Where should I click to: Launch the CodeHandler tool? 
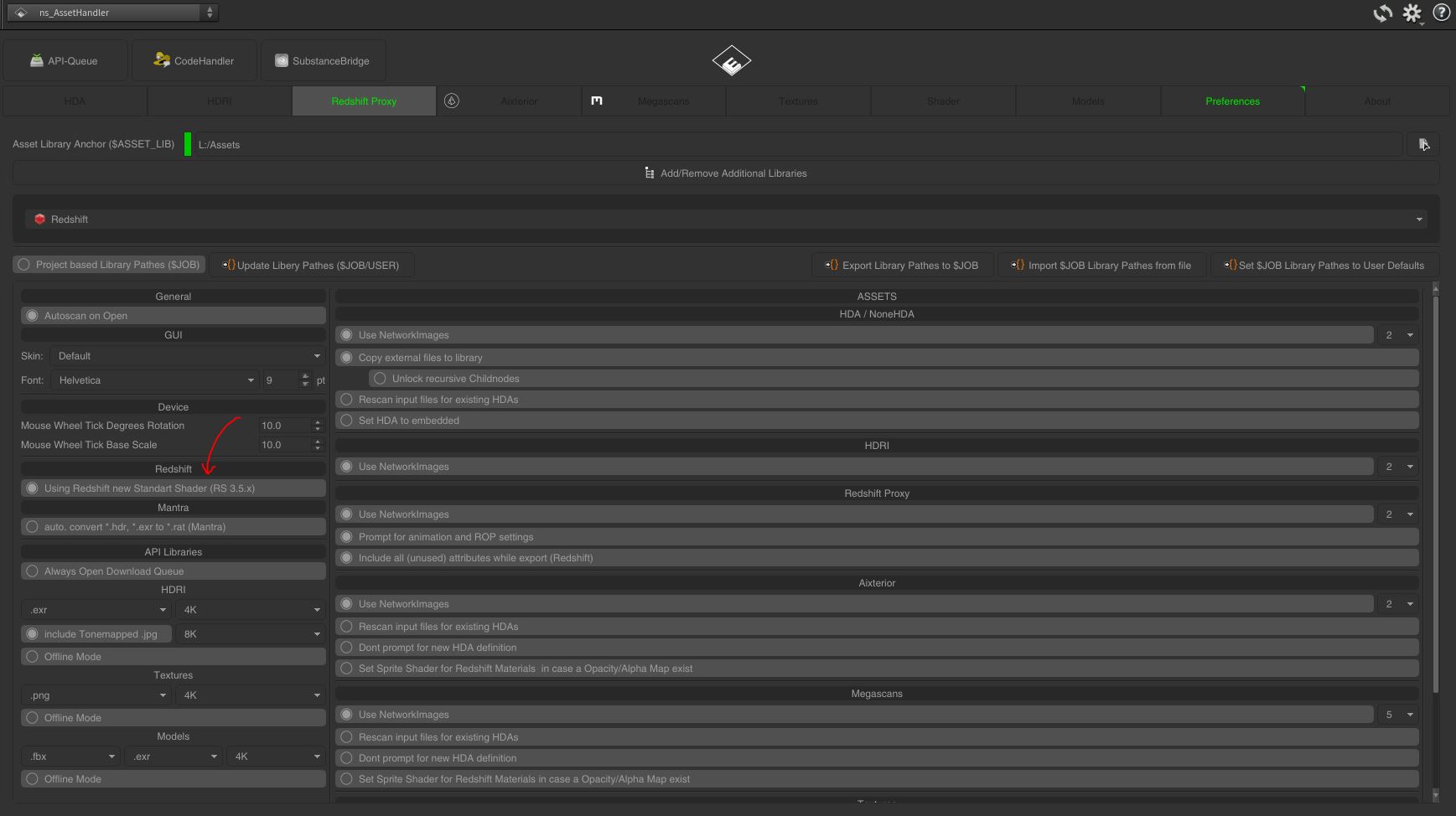pos(194,61)
